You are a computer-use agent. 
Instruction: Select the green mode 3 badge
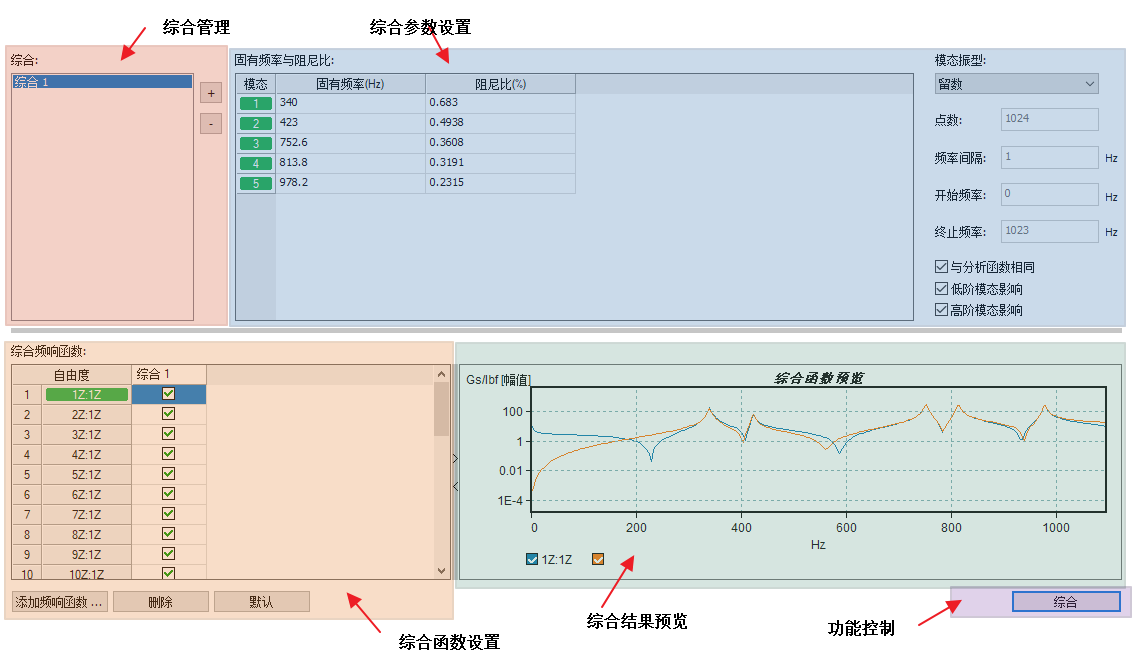point(256,143)
